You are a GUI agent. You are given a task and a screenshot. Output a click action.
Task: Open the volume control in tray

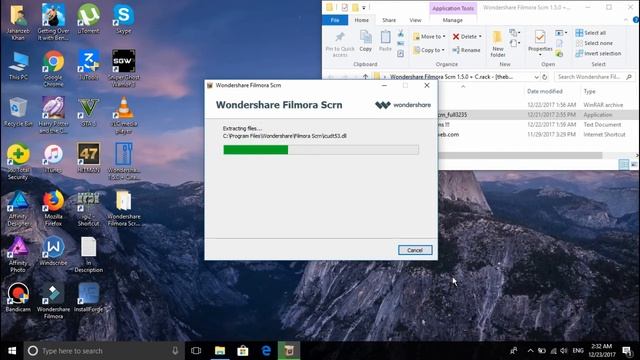pyautogui.click(x=564, y=351)
